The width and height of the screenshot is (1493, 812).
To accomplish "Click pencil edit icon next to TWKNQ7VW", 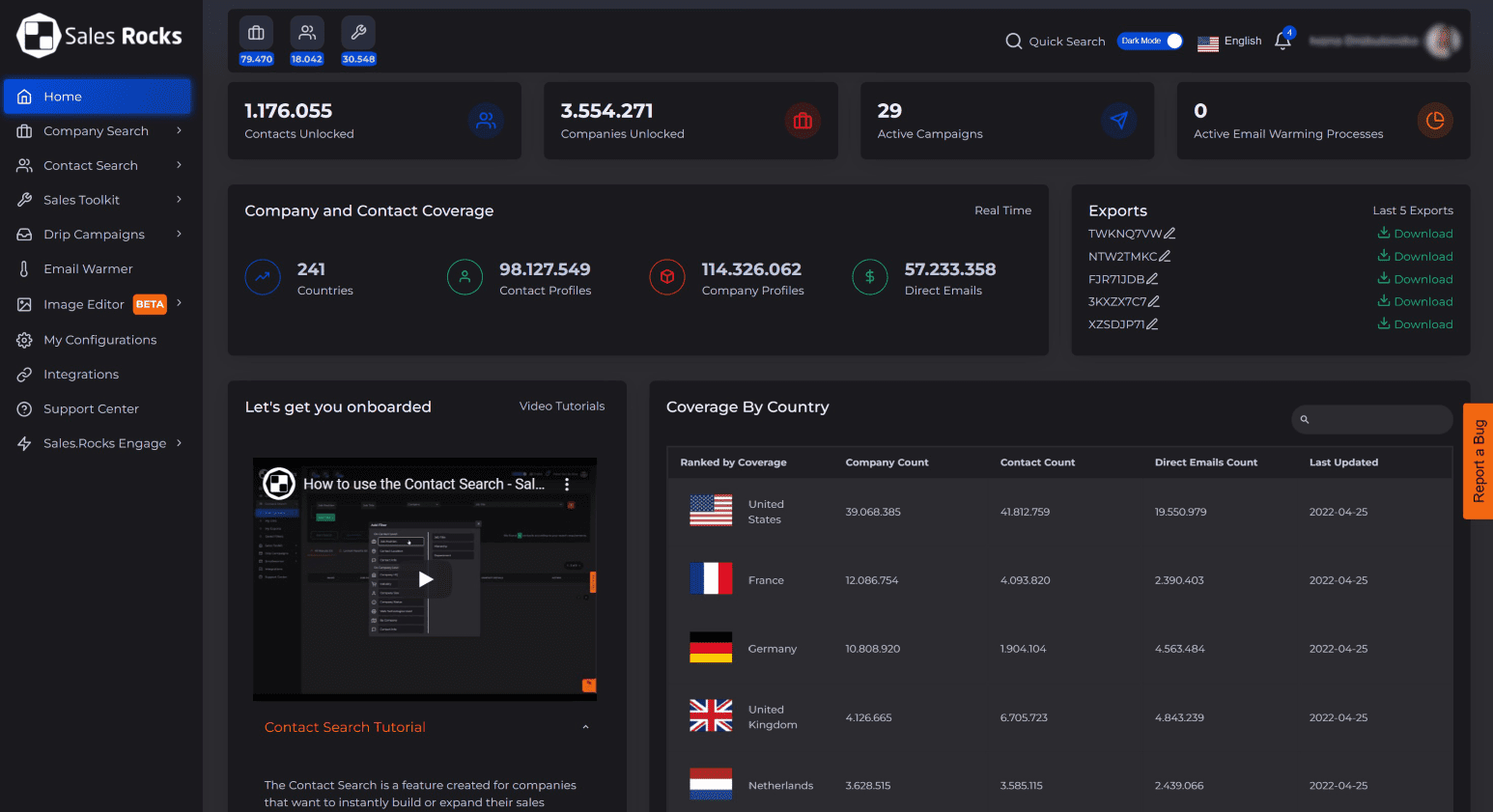I will point(1169,234).
